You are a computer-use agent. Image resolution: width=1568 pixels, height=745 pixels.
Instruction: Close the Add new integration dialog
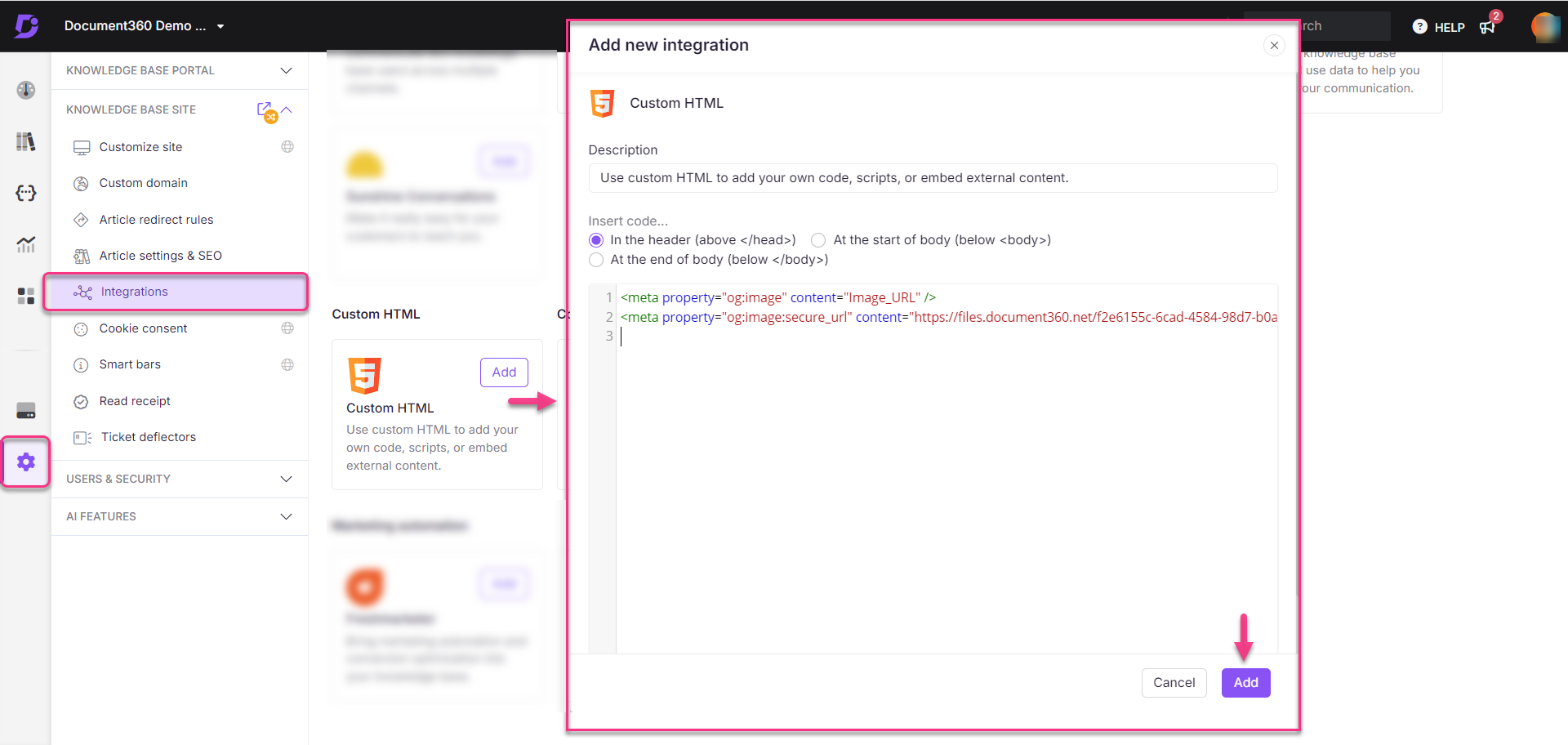pos(1274,45)
